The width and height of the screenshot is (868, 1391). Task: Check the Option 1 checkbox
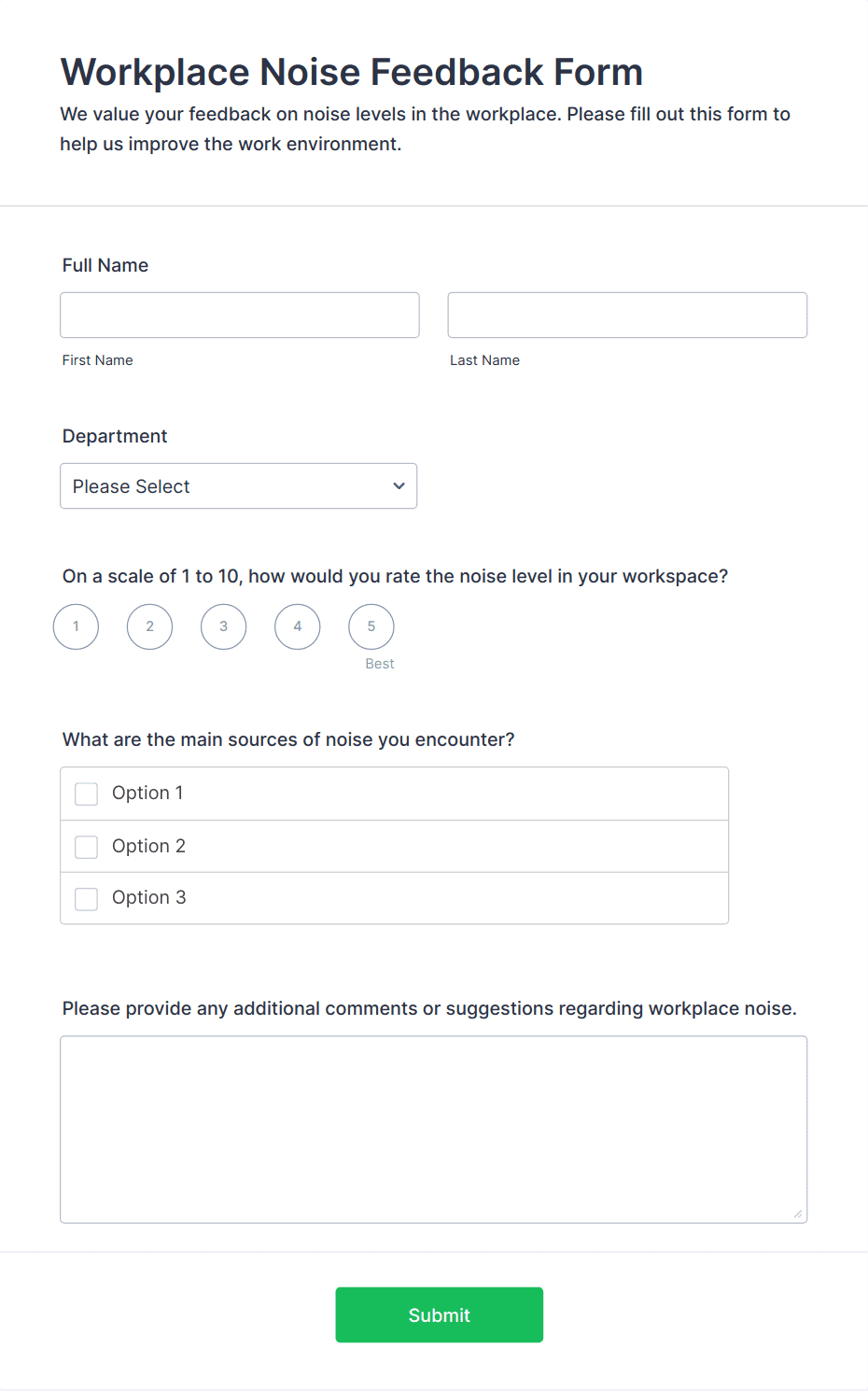point(86,794)
